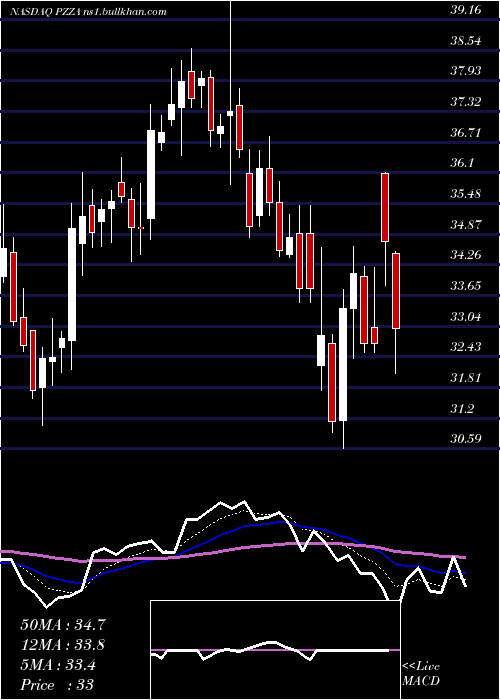Image resolution: width=500 pixels, height=700 pixels.
Task: Click the 32.43 price axis label
Action: pyautogui.click(x=466, y=346)
